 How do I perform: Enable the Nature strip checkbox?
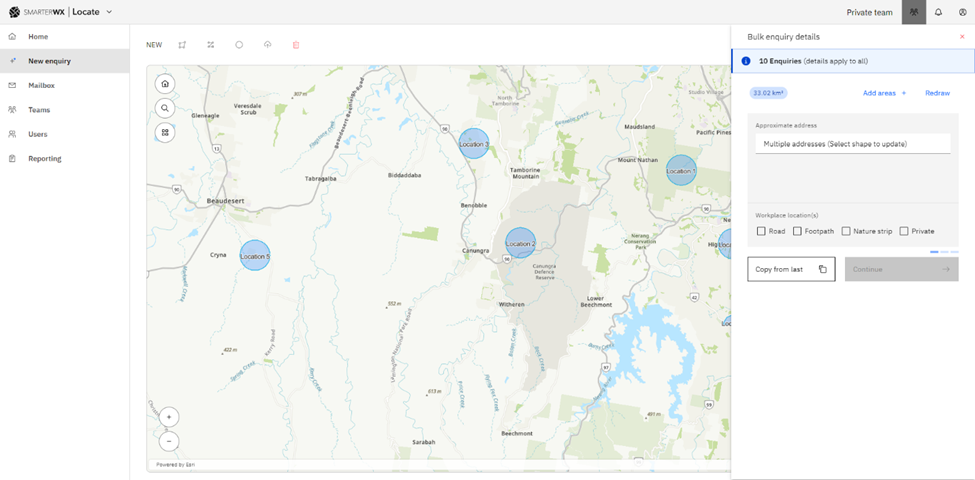coord(846,231)
